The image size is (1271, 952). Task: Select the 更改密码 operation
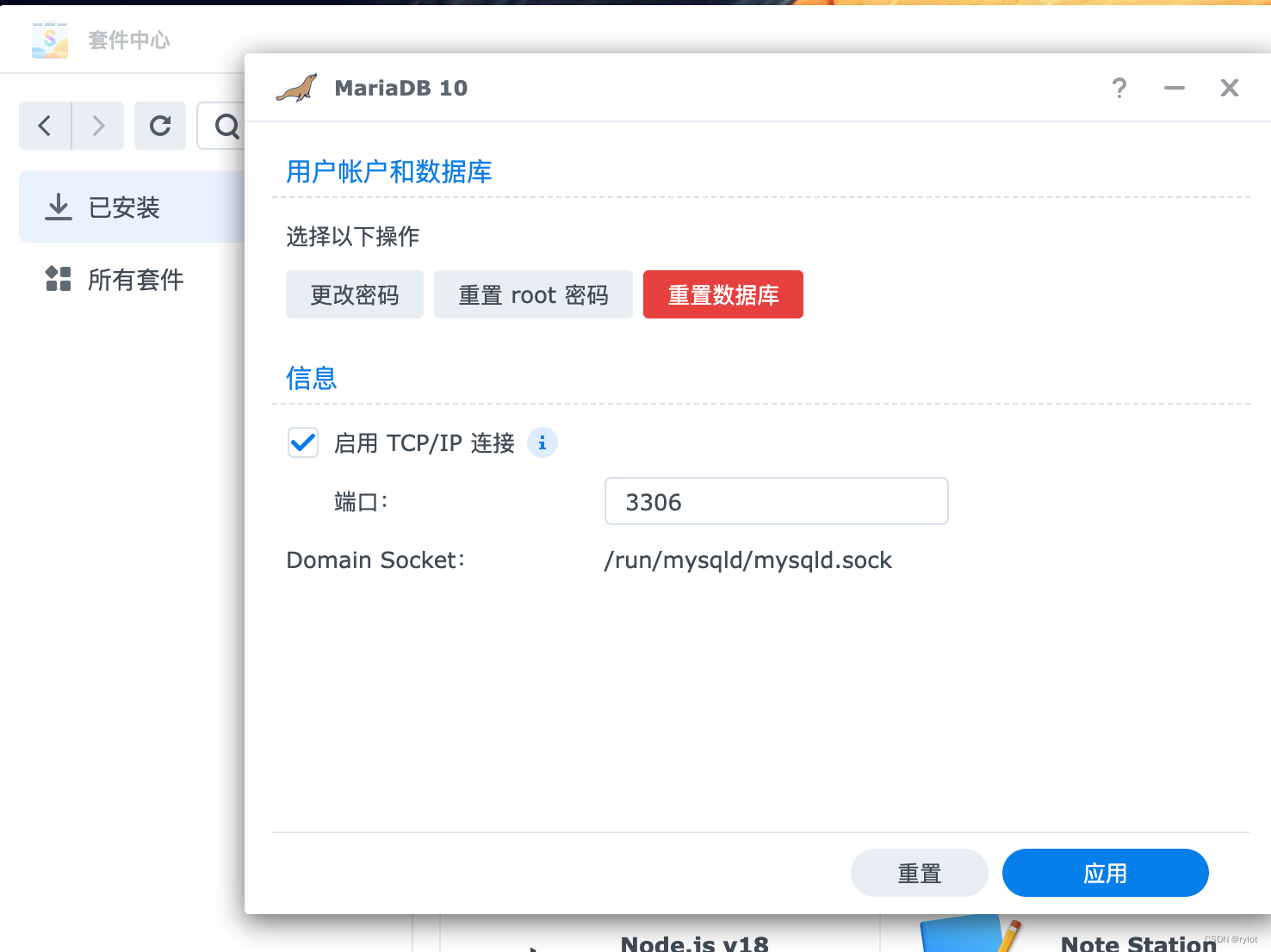click(354, 294)
